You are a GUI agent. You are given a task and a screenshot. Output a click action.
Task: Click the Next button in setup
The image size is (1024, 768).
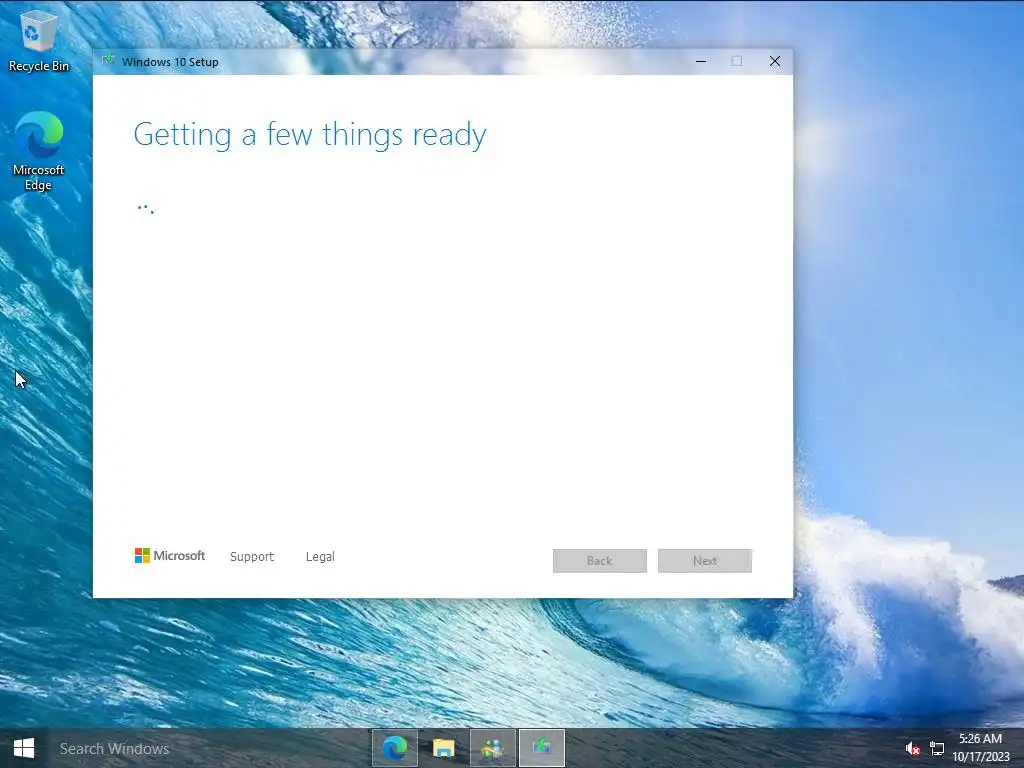[x=705, y=561]
